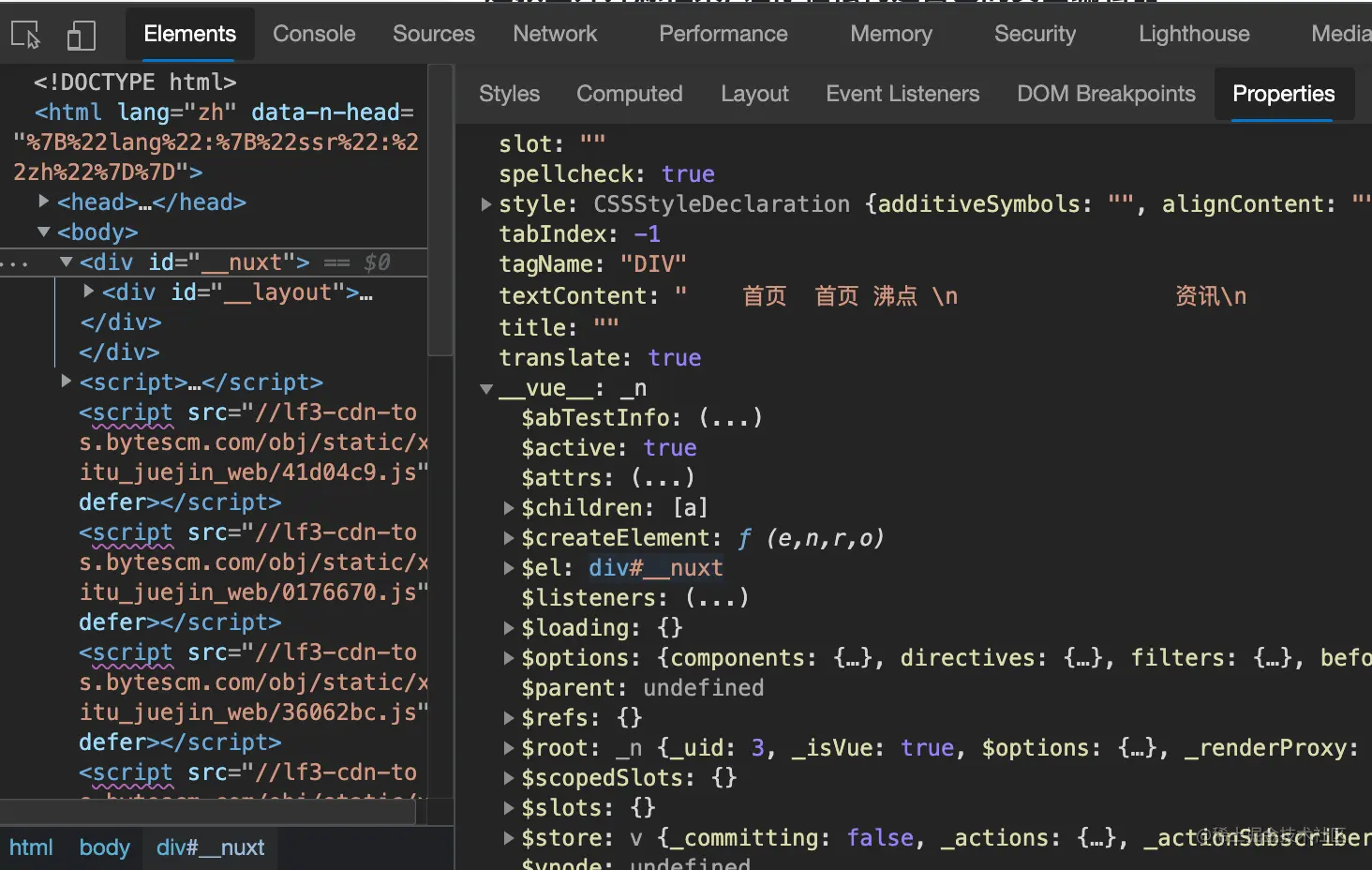The height and width of the screenshot is (870, 1372).
Task: Expand the $root property
Action: [x=509, y=747]
